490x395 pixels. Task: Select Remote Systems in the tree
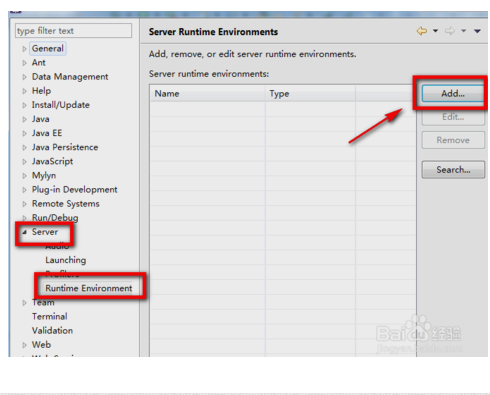point(66,204)
